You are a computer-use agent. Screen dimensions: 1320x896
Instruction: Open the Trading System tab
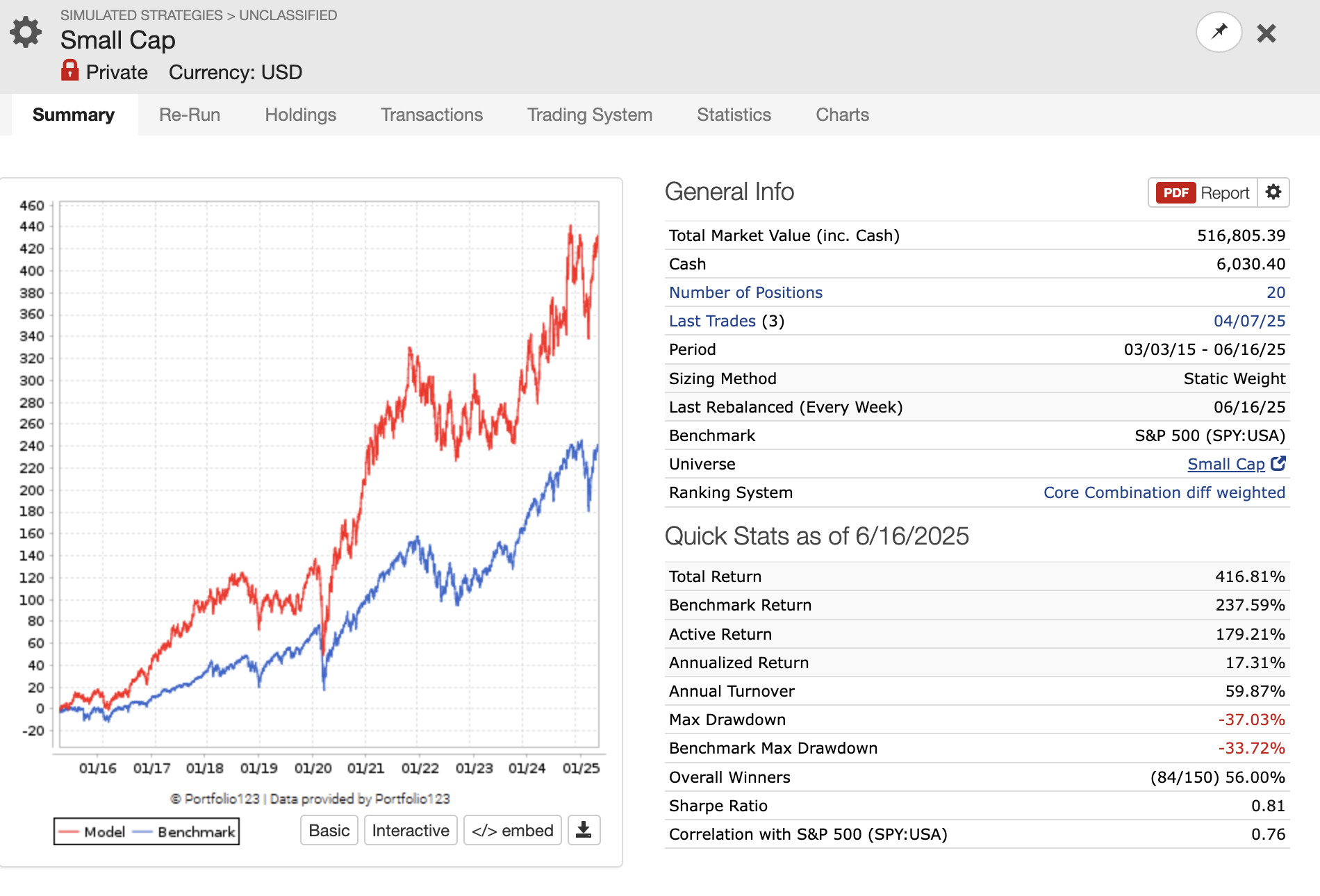point(590,115)
